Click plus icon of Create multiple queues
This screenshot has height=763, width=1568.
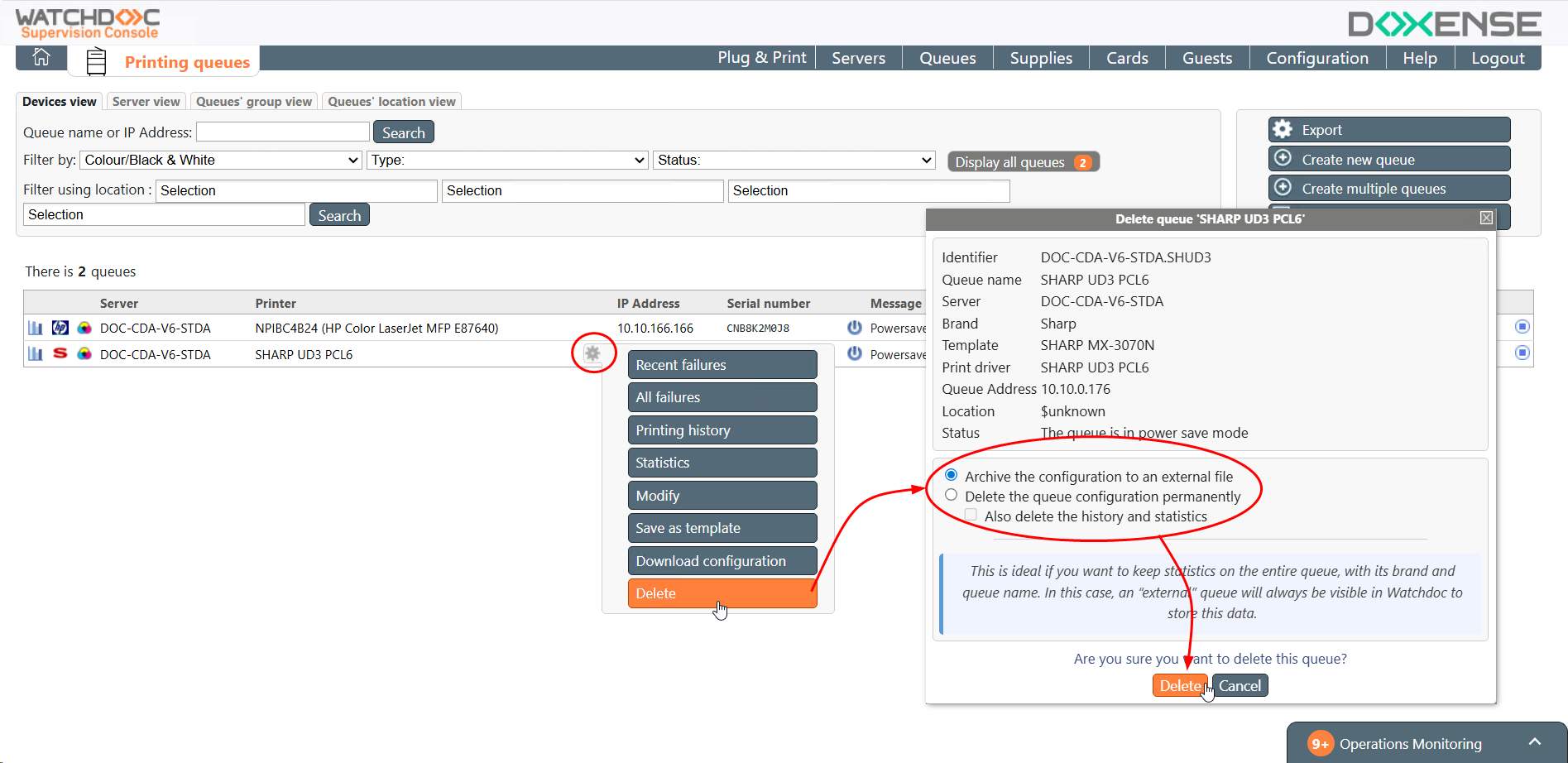click(x=1283, y=187)
